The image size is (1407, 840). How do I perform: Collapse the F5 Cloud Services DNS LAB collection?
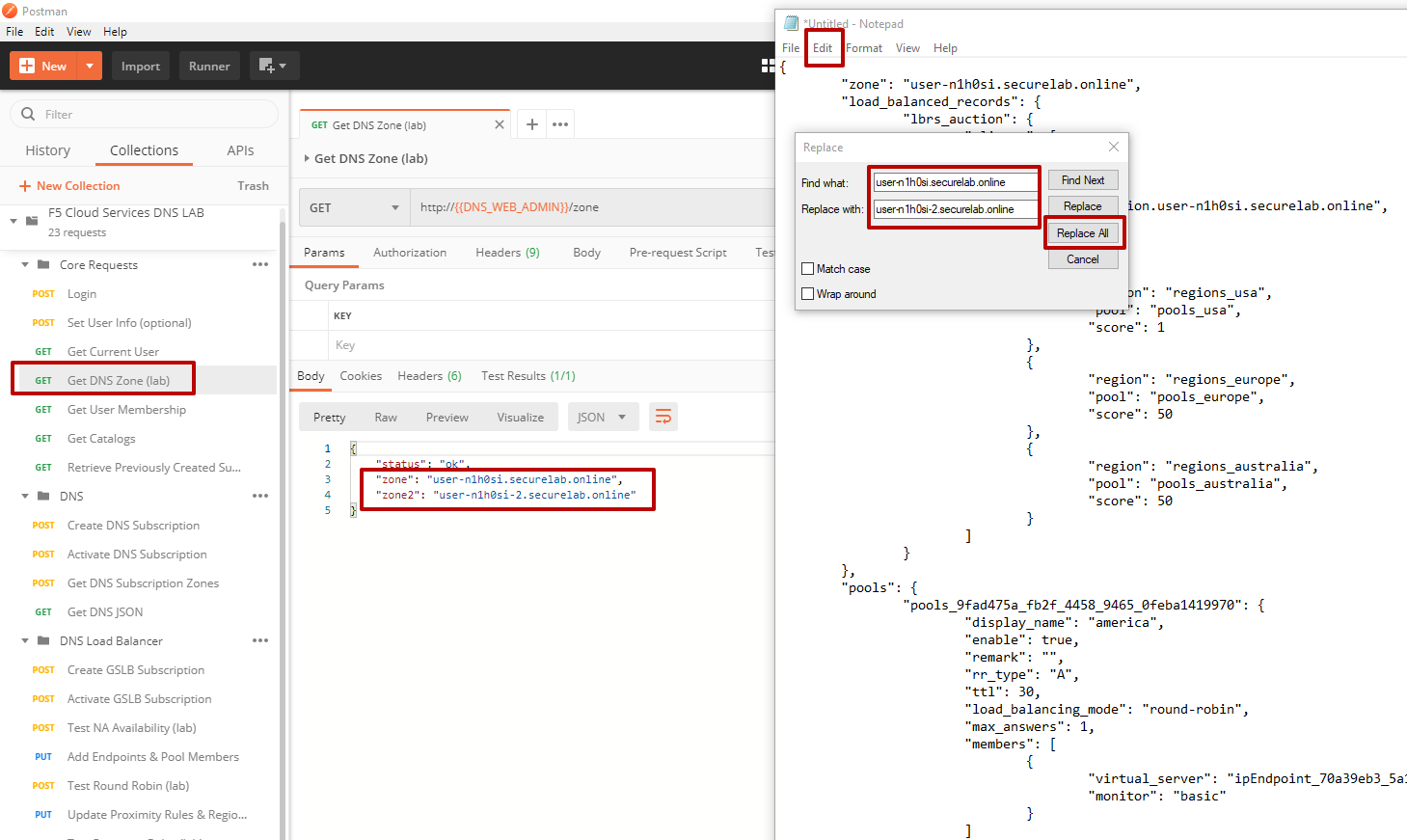coord(14,221)
